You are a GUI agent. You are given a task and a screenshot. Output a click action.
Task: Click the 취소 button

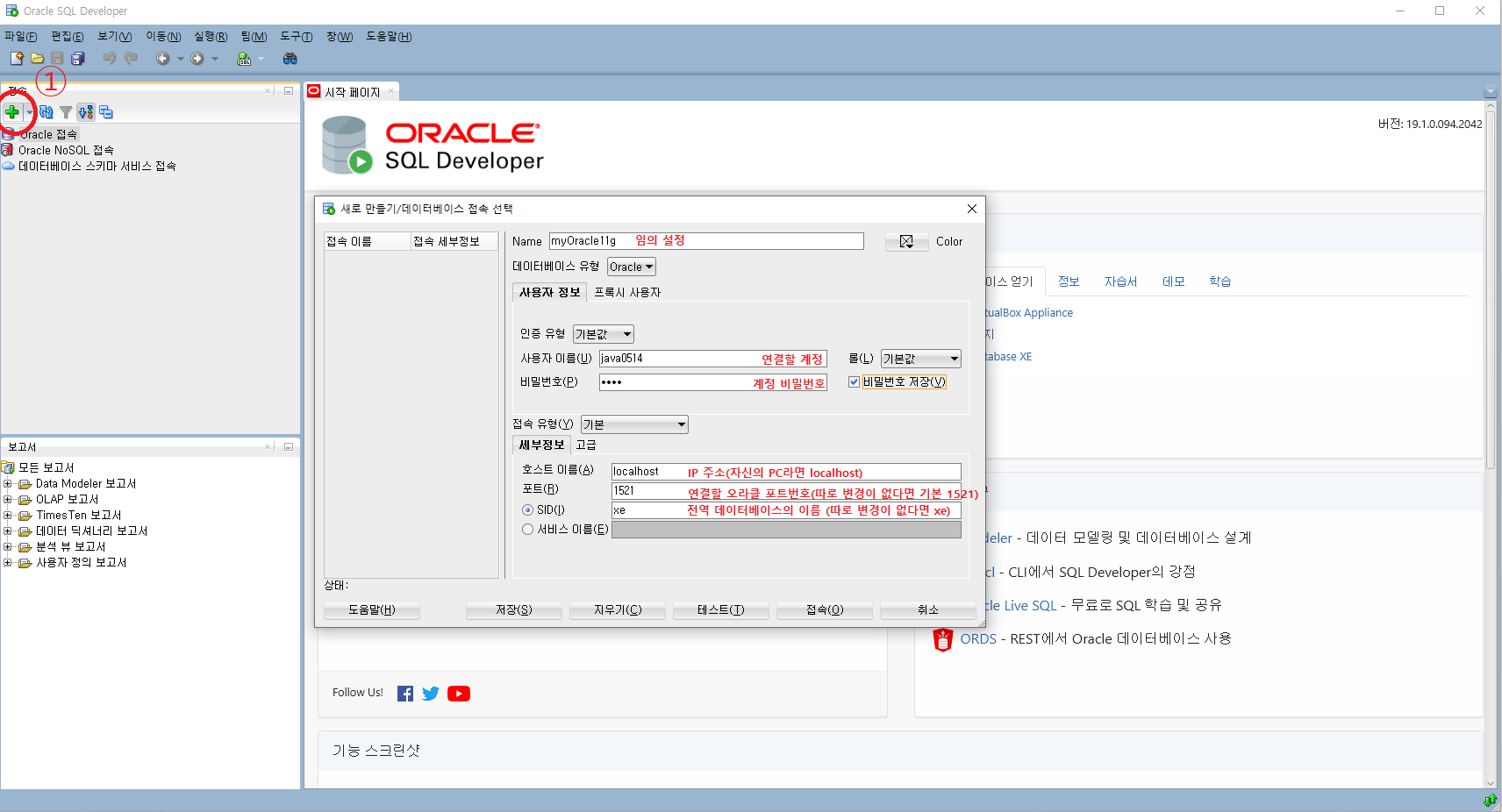pyautogui.click(x=928, y=610)
